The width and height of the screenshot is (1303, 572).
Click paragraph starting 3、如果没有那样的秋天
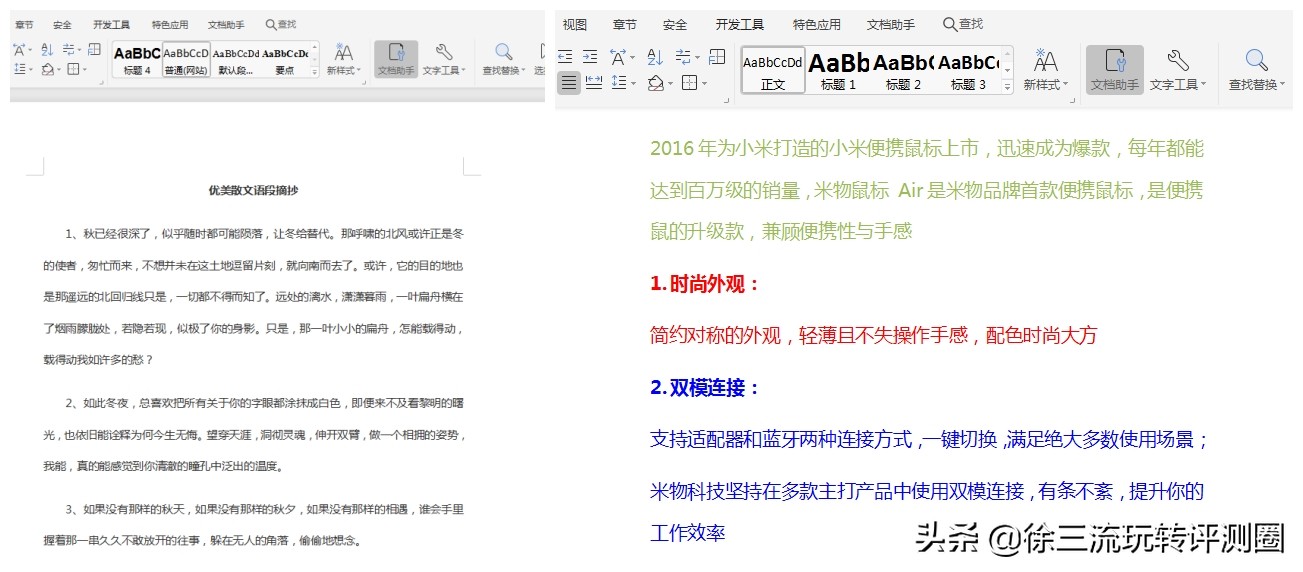[x=253, y=525]
